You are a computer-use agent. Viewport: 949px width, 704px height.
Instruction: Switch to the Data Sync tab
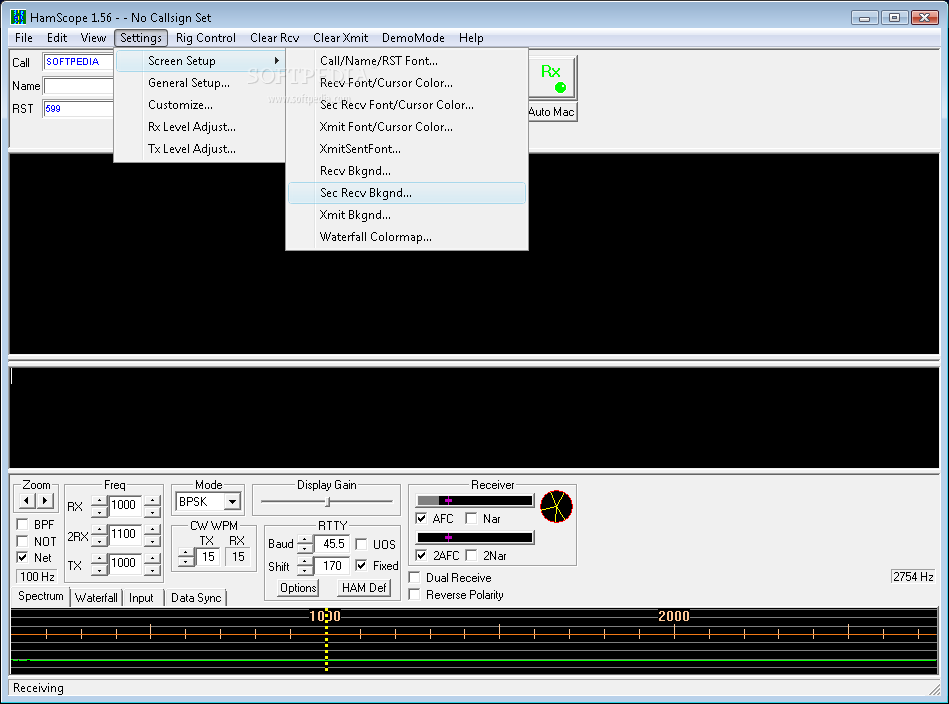[x=196, y=597]
